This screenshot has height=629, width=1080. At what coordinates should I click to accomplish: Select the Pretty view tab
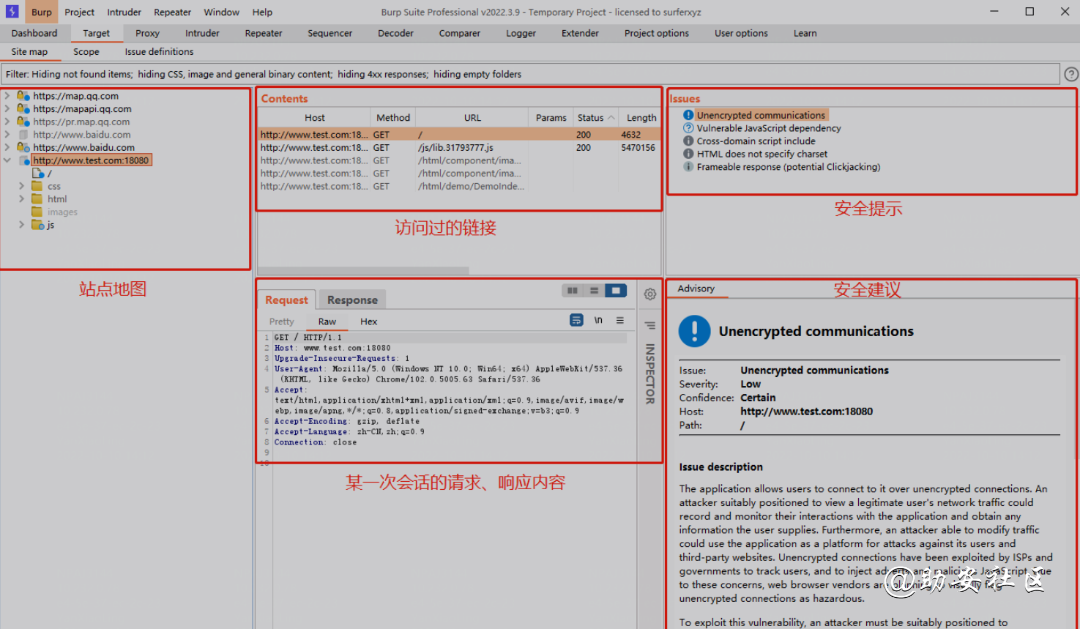pos(281,321)
